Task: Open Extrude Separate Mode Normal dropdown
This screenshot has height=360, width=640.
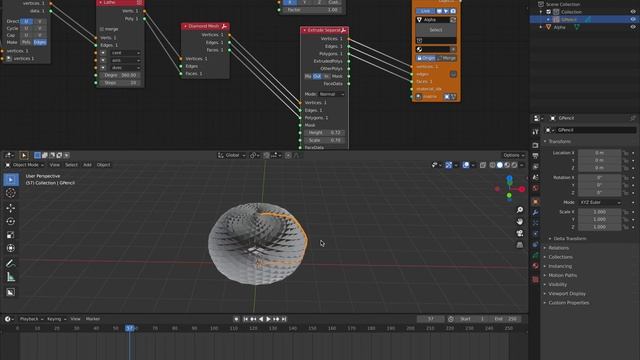Action: tap(331, 94)
